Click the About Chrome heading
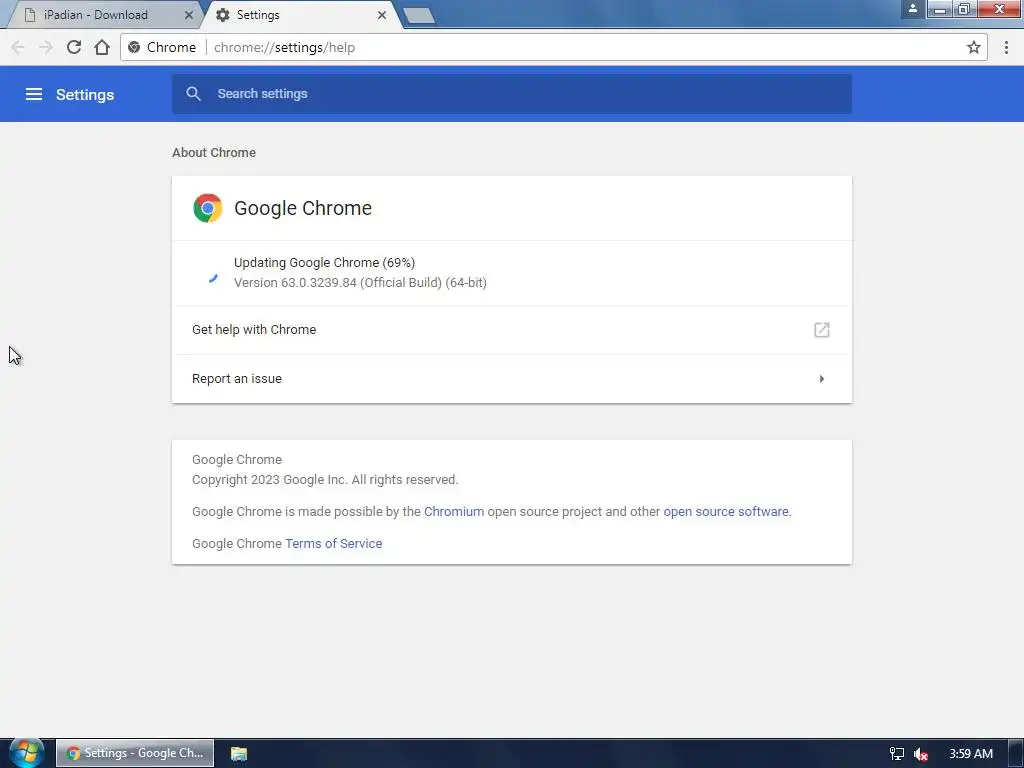 coord(214,152)
